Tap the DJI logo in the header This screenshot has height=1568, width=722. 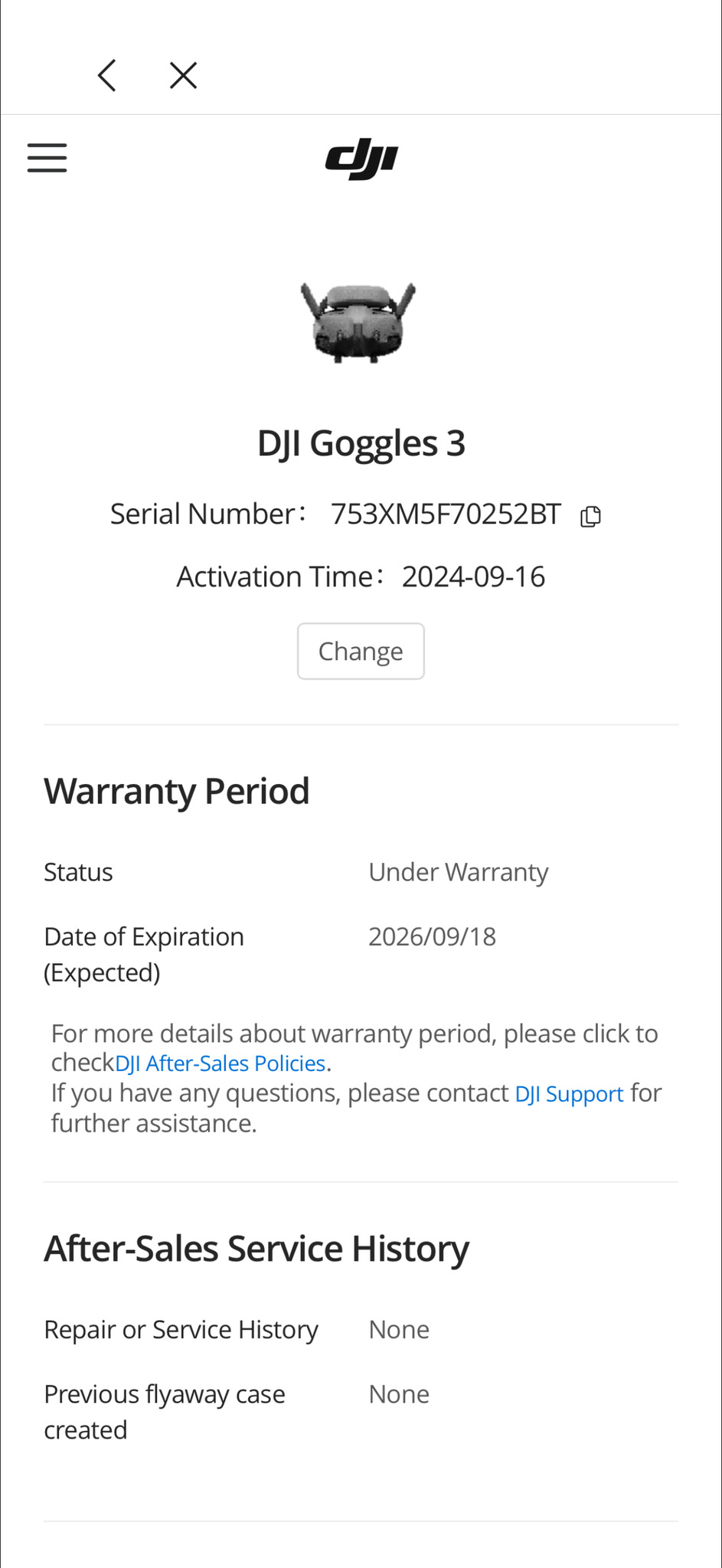pos(361,159)
